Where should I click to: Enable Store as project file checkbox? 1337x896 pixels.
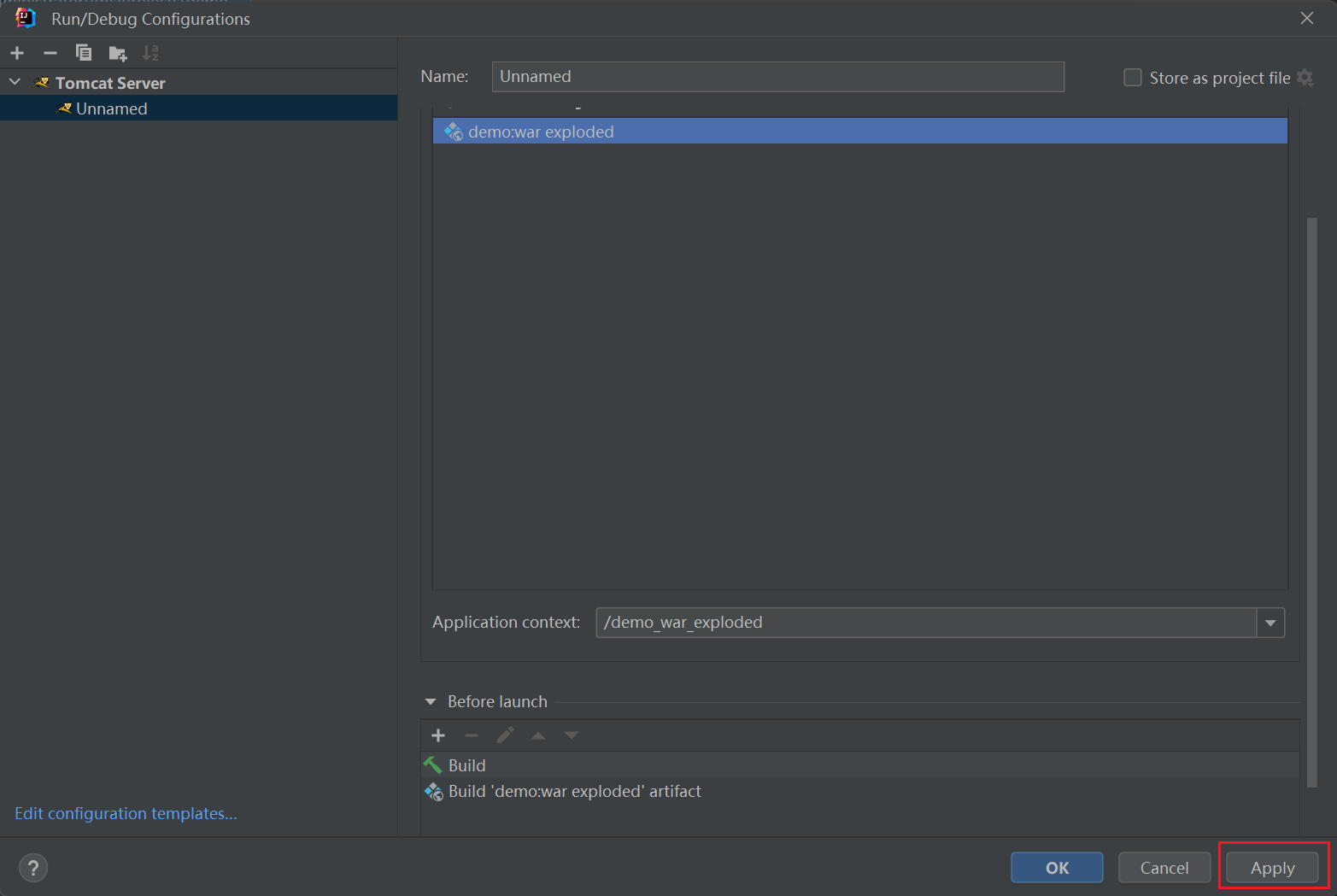pos(1133,78)
